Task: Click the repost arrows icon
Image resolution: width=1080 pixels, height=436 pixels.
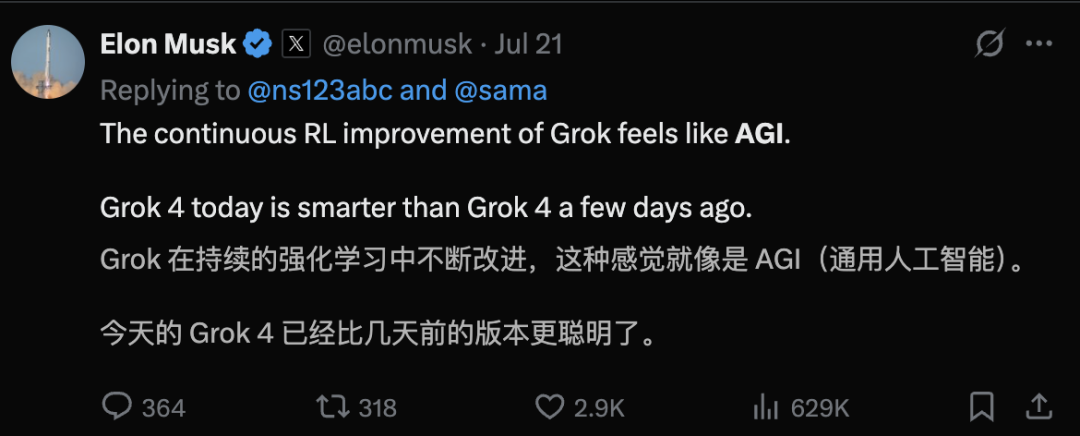Action: pyautogui.click(x=331, y=406)
